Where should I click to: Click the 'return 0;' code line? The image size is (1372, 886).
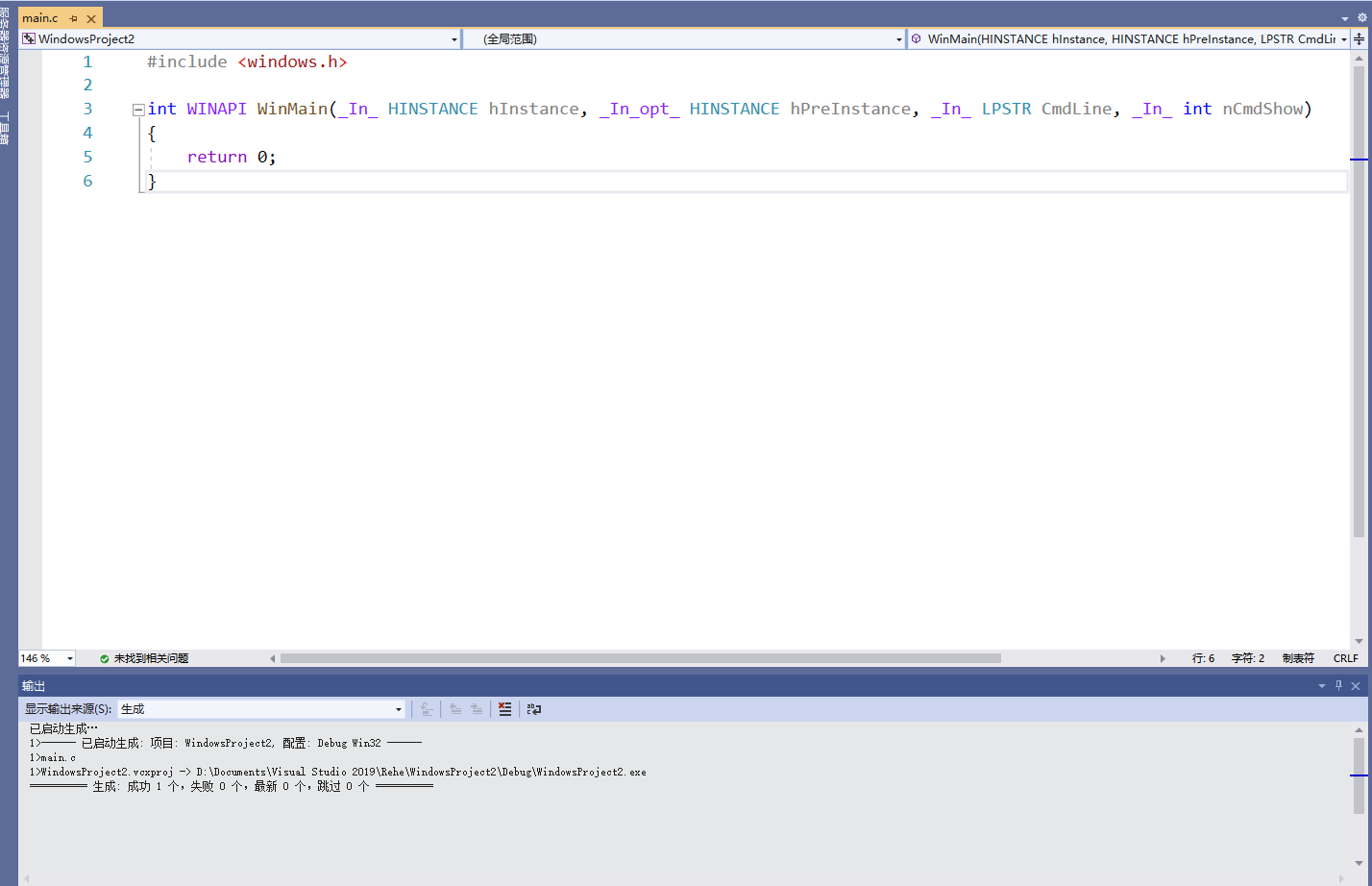click(232, 157)
